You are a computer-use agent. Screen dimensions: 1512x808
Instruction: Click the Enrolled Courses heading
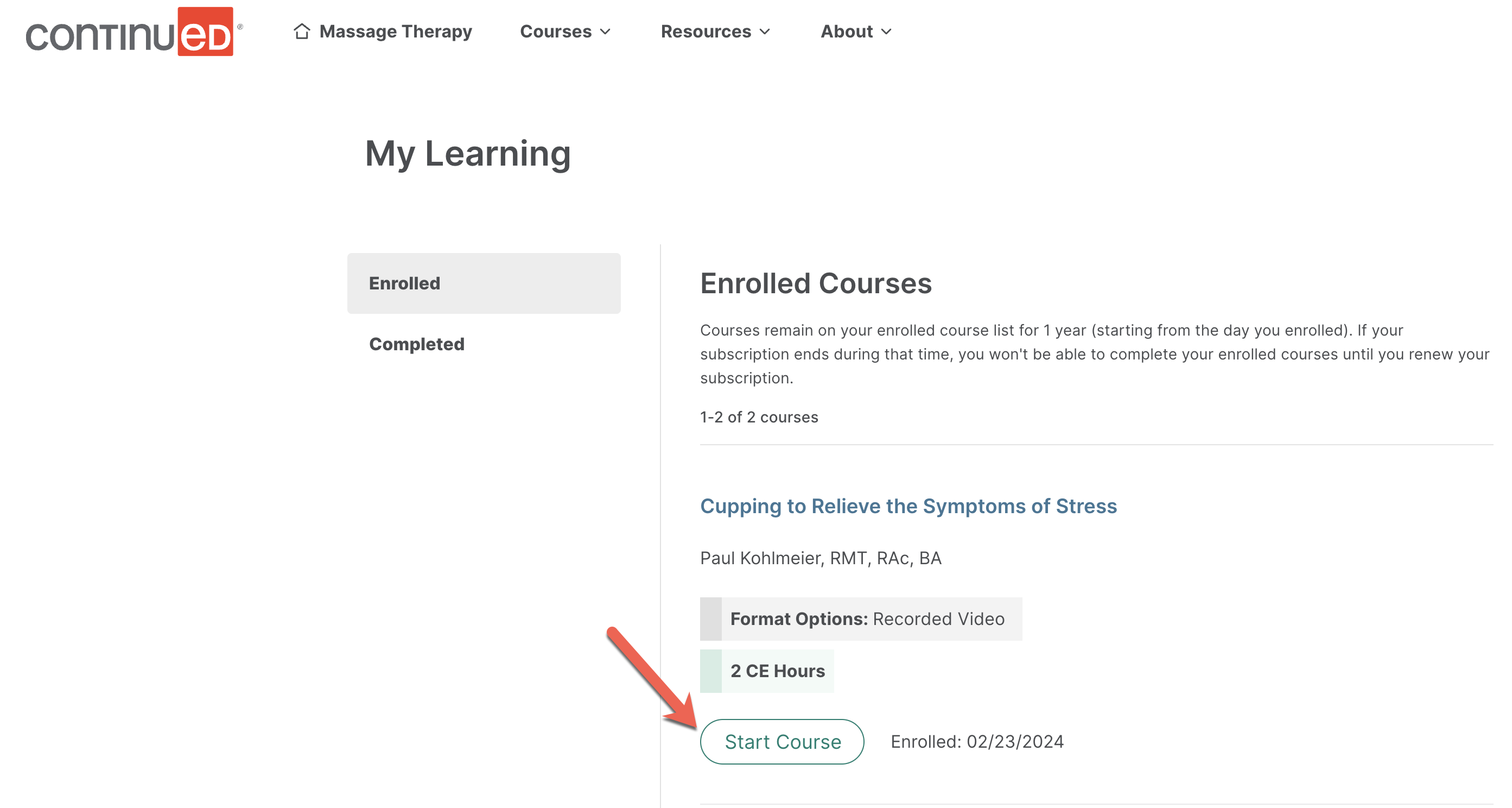click(x=815, y=283)
